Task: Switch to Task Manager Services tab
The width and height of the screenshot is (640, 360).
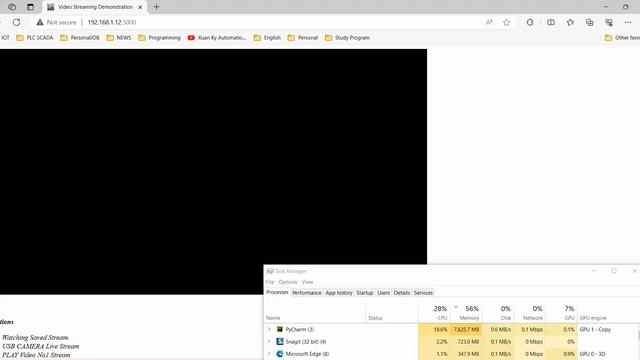Action: [x=423, y=293]
